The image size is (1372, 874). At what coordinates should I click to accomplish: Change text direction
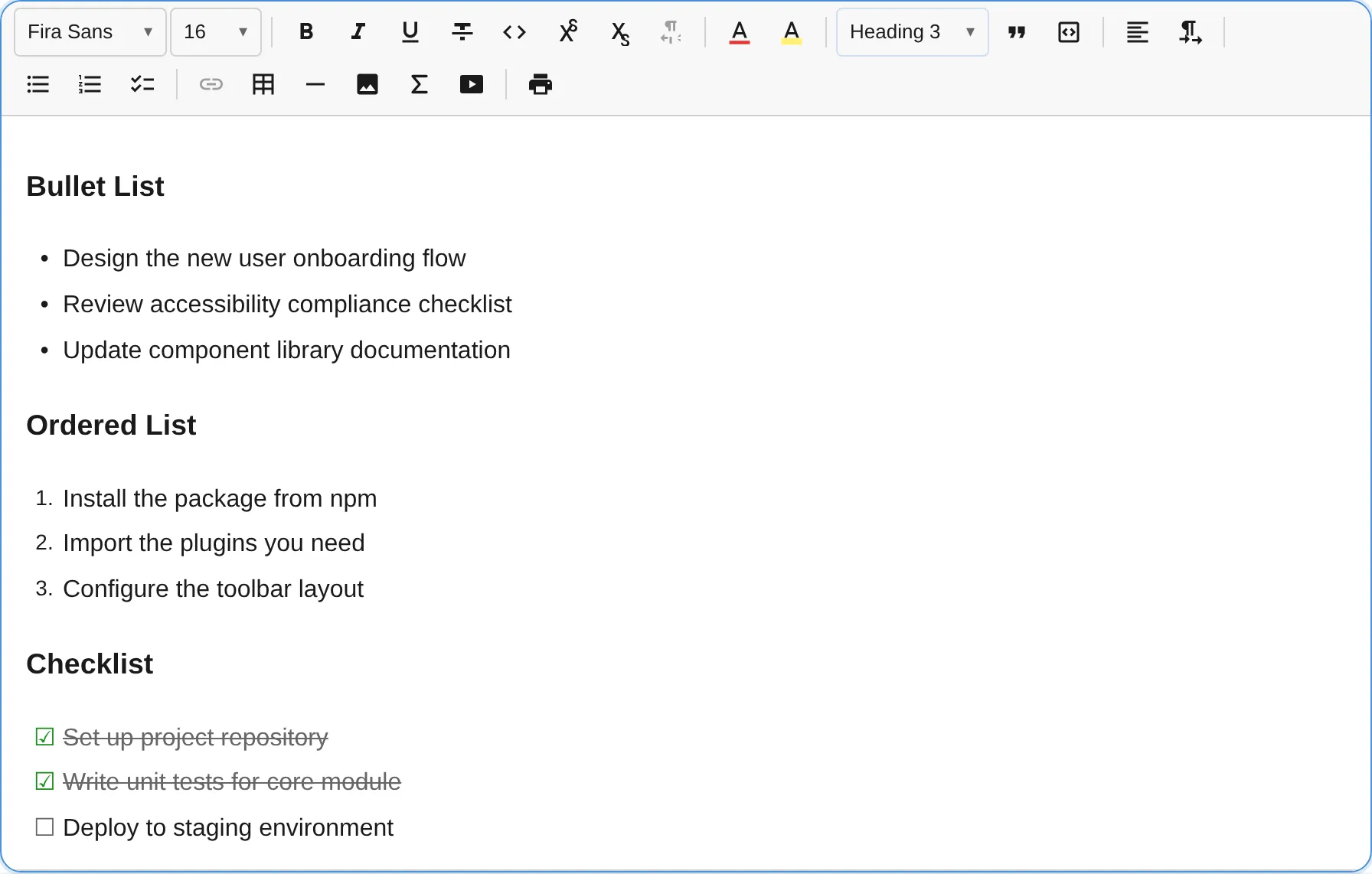(1190, 32)
